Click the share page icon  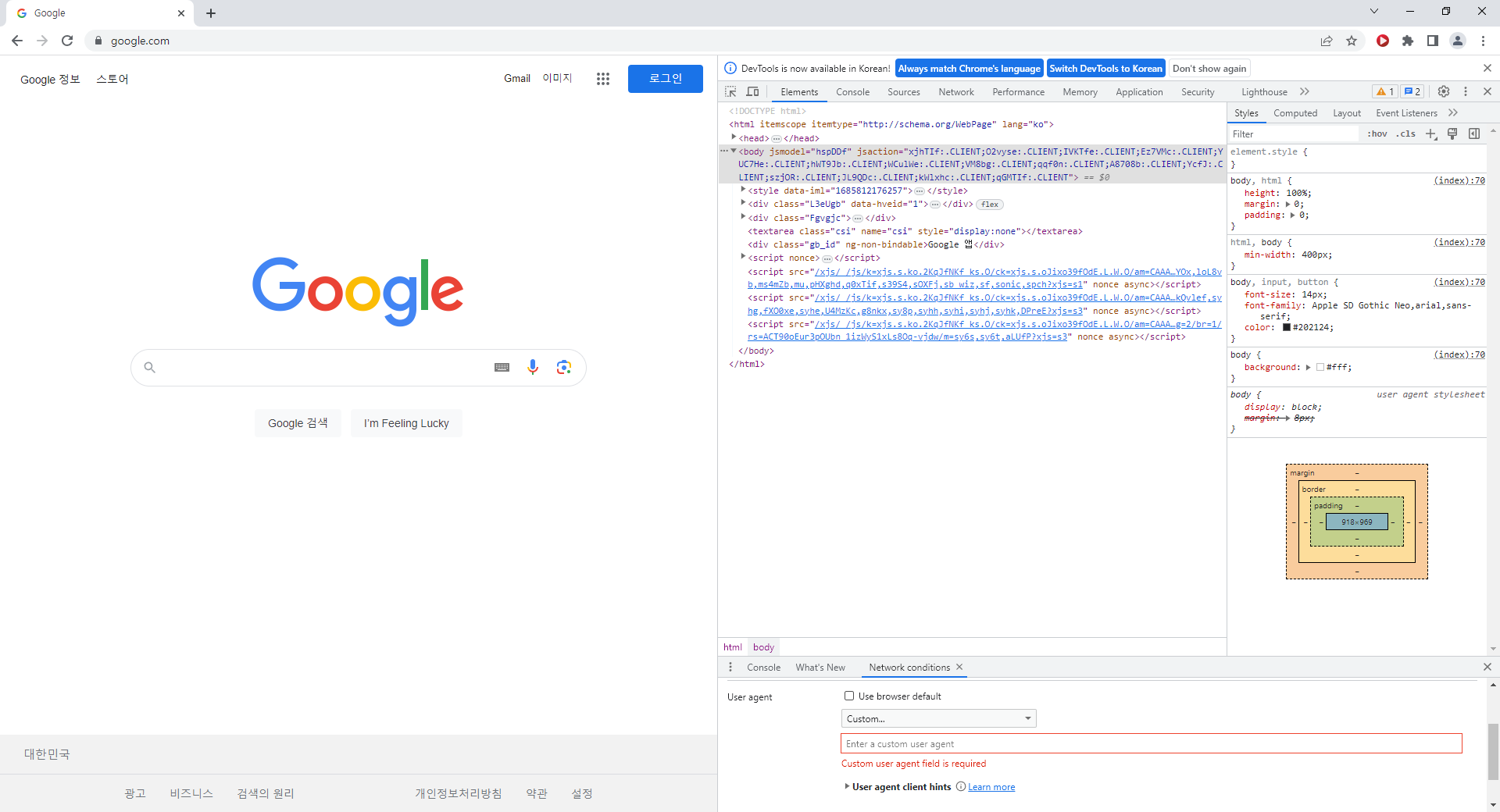(1327, 41)
